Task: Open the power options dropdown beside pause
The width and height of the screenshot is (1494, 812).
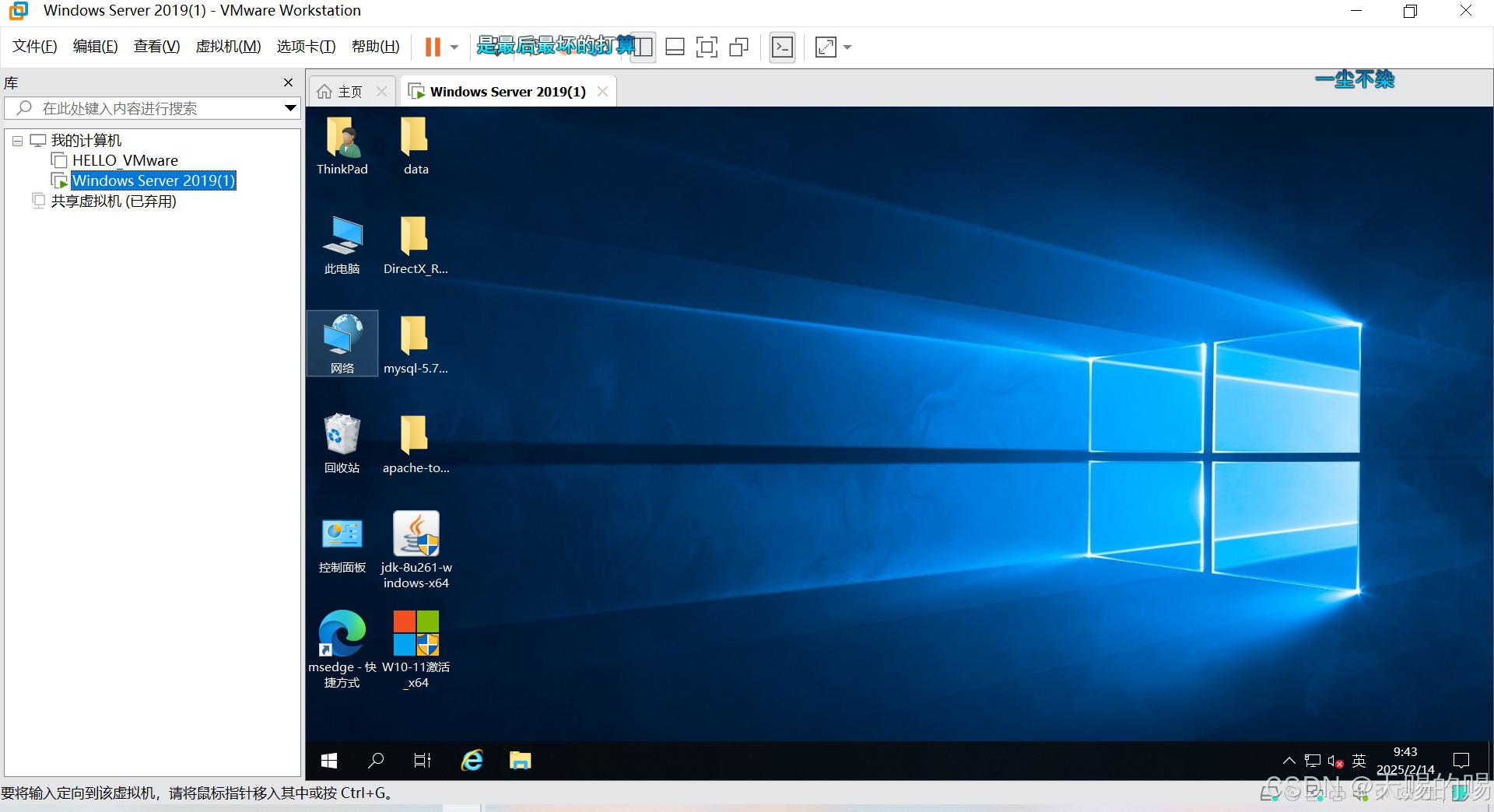Action: [454, 47]
